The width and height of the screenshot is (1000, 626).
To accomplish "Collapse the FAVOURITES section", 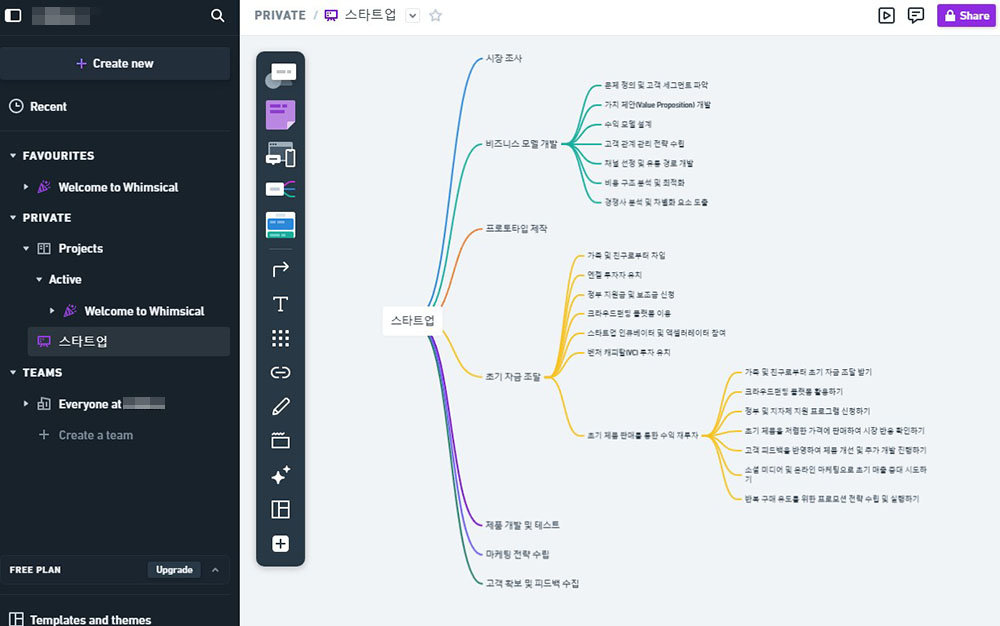I will (13, 156).
